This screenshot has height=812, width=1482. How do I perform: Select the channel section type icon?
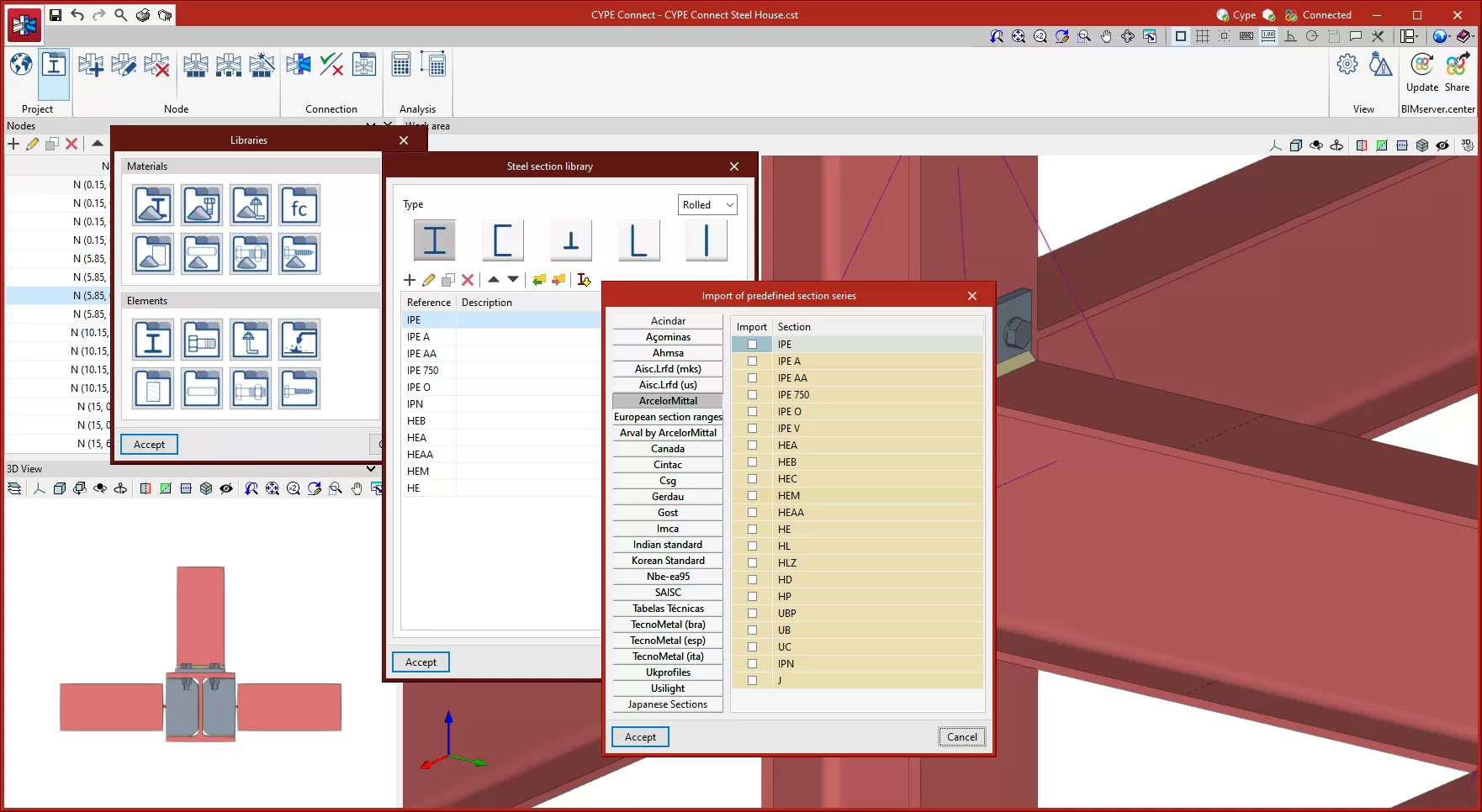(502, 240)
